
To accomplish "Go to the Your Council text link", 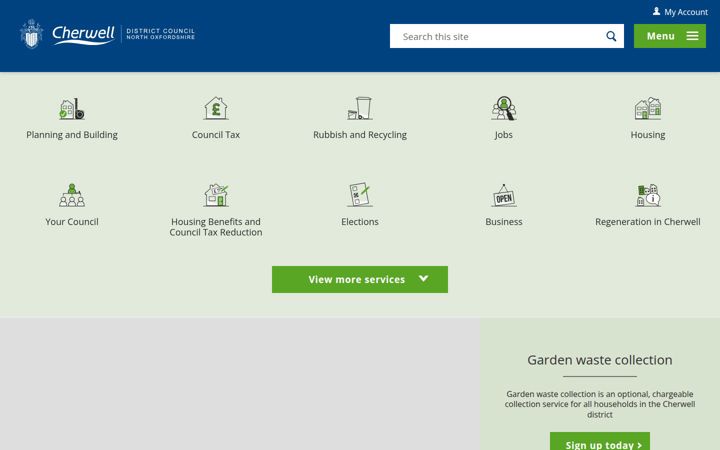I will click(72, 221).
